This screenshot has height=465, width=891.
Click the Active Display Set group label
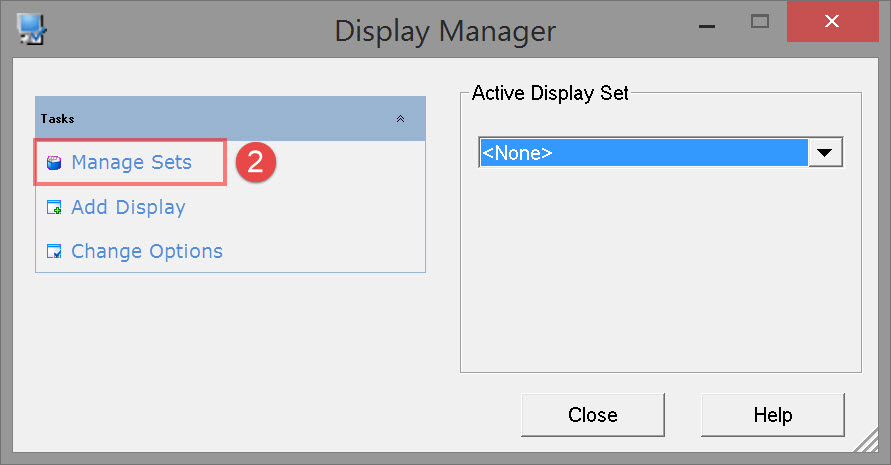550,93
